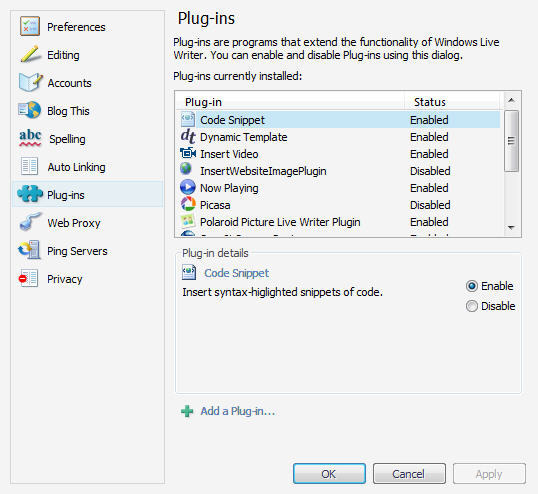Click the Plug-in column header

(290, 102)
